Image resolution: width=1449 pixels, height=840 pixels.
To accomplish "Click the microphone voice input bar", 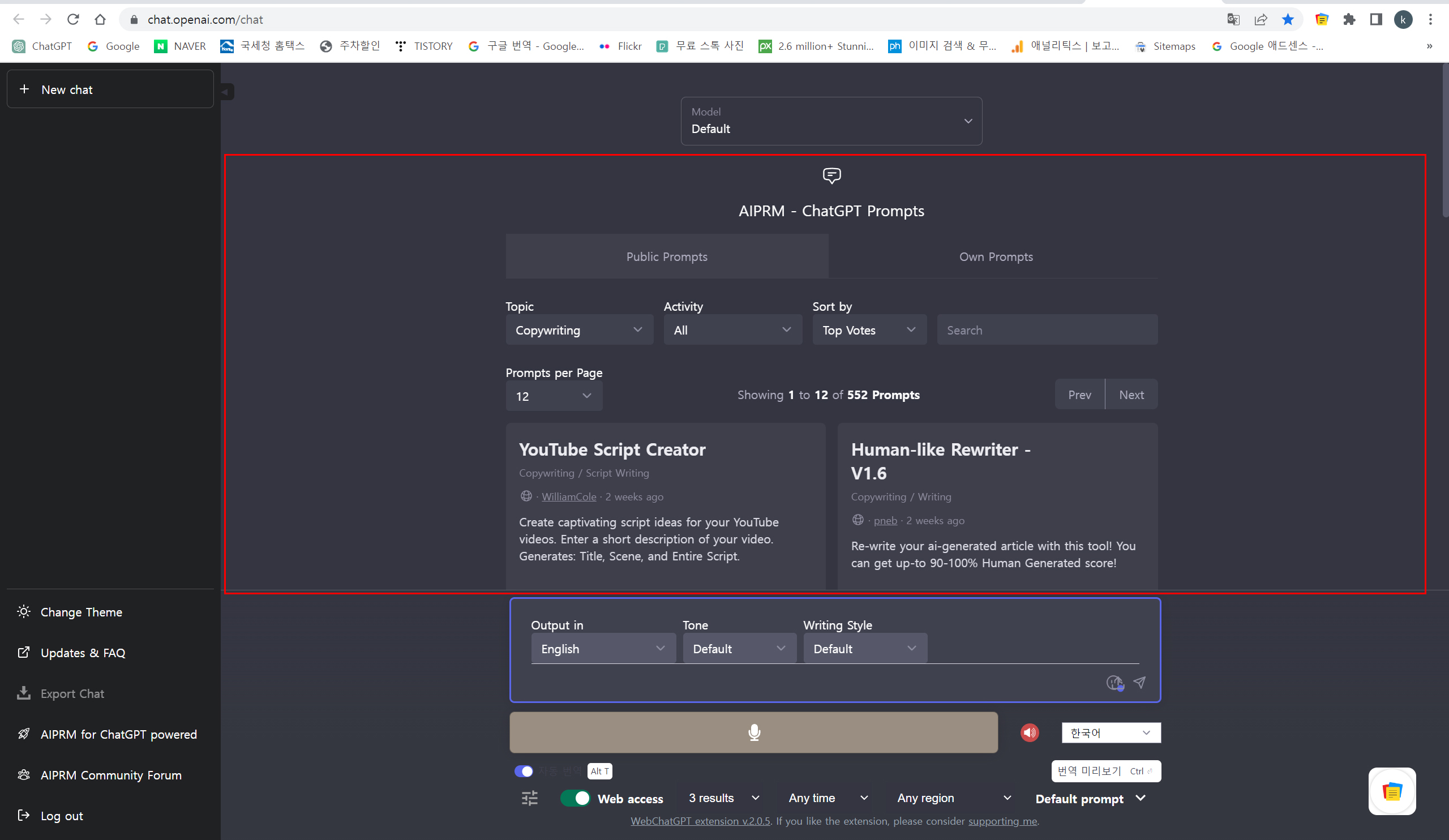I will pyautogui.click(x=754, y=732).
